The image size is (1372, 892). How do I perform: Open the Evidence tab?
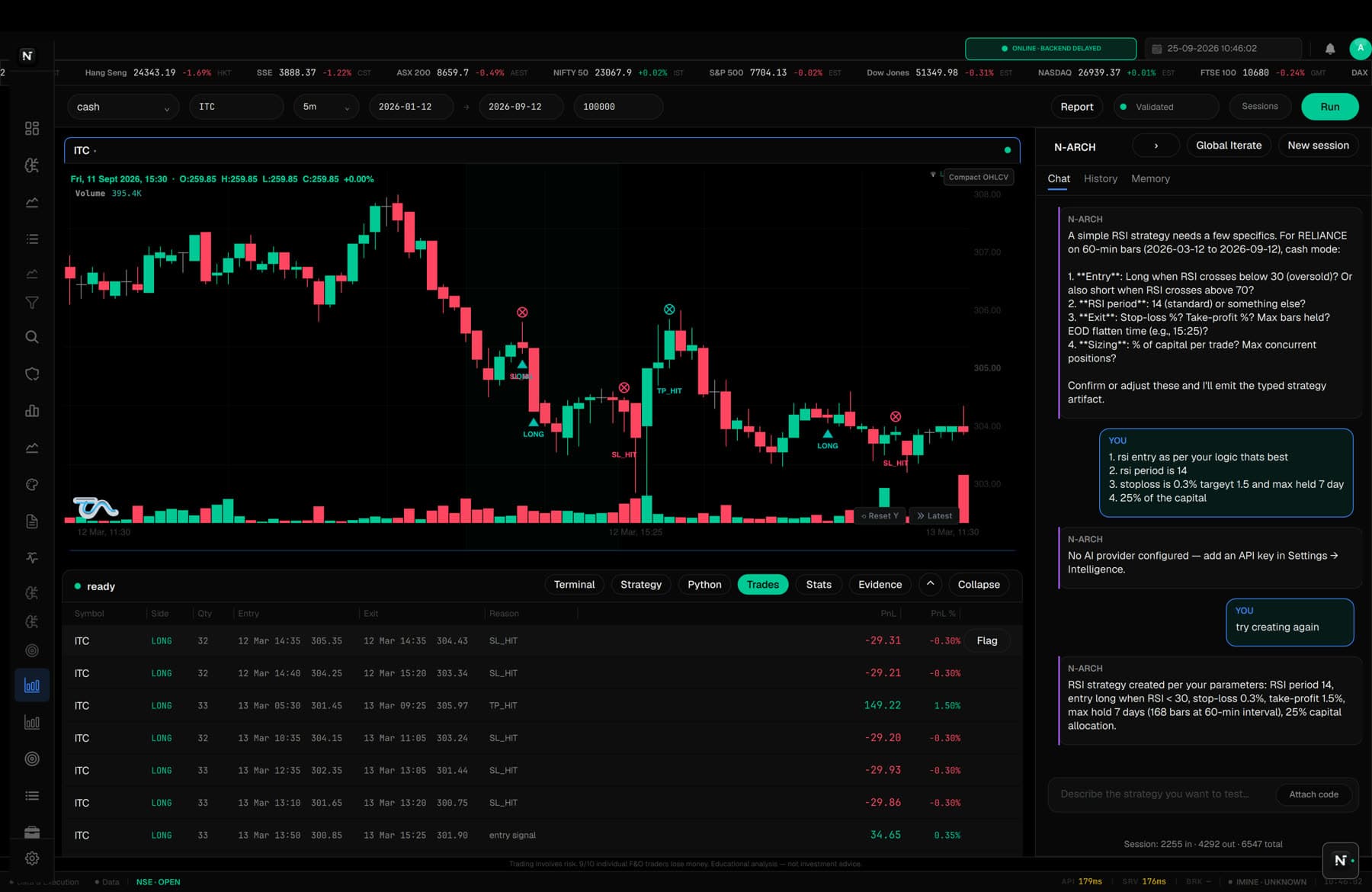click(880, 585)
